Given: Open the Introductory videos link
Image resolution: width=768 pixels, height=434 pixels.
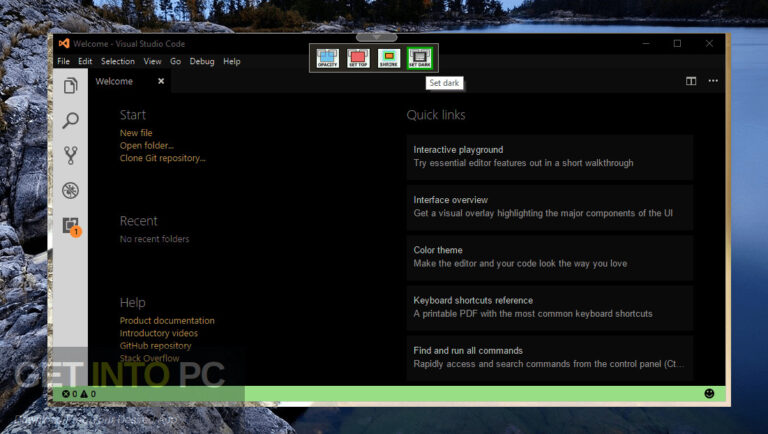Looking at the screenshot, I should point(159,333).
